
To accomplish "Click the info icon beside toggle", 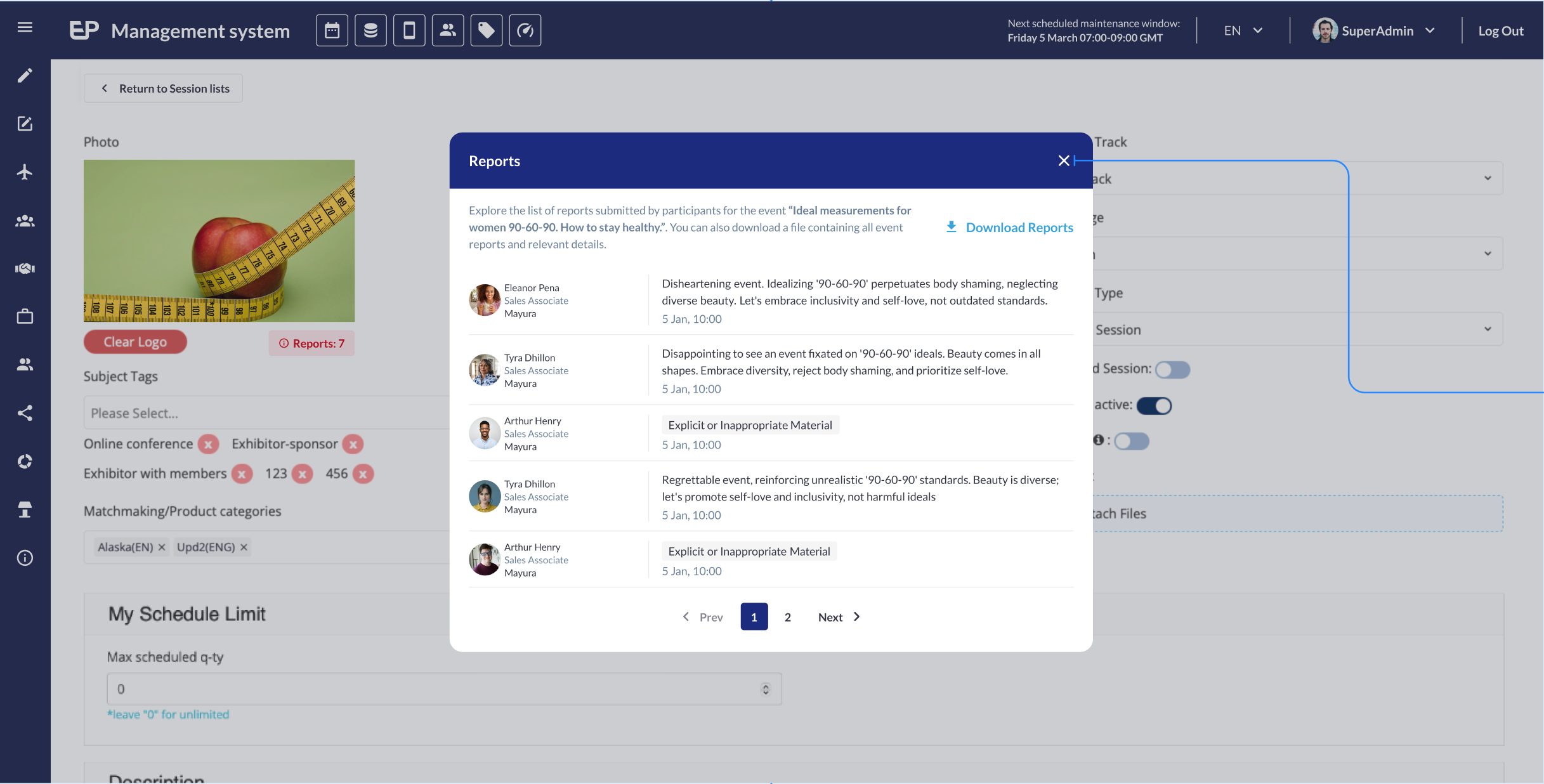I will coord(1098,440).
